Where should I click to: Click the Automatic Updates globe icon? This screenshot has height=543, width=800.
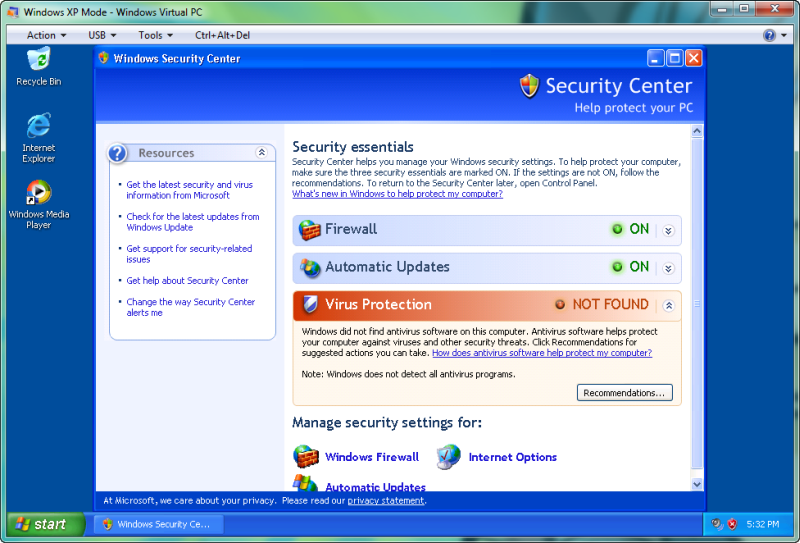310,267
